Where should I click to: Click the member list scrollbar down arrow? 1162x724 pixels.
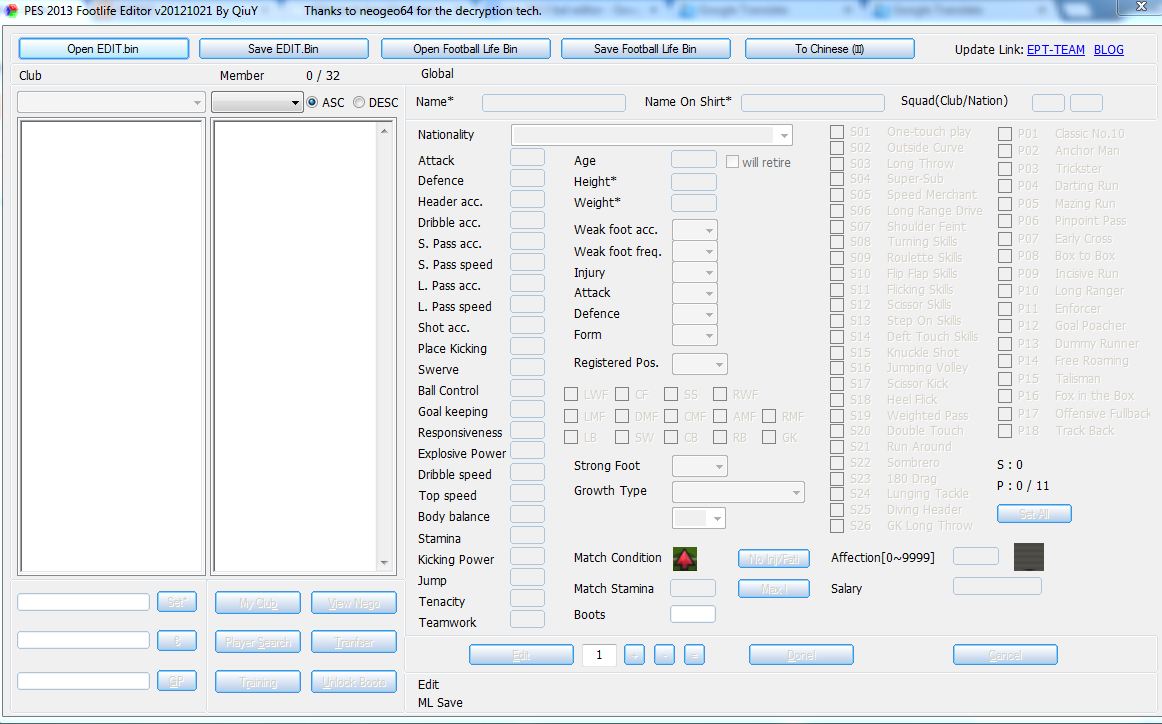pyautogui.click(x=384, y=562)
